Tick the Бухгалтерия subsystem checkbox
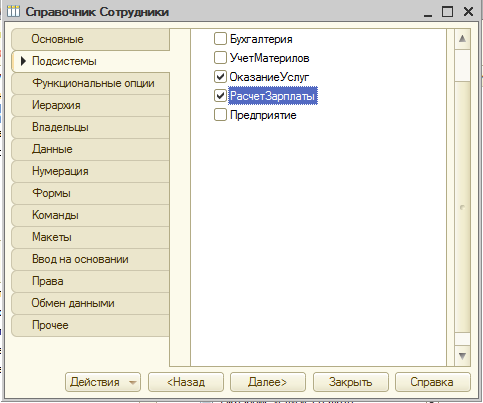The width and height of the screenshot is (483, 403). pyautogui.click(x=220, y=39)
